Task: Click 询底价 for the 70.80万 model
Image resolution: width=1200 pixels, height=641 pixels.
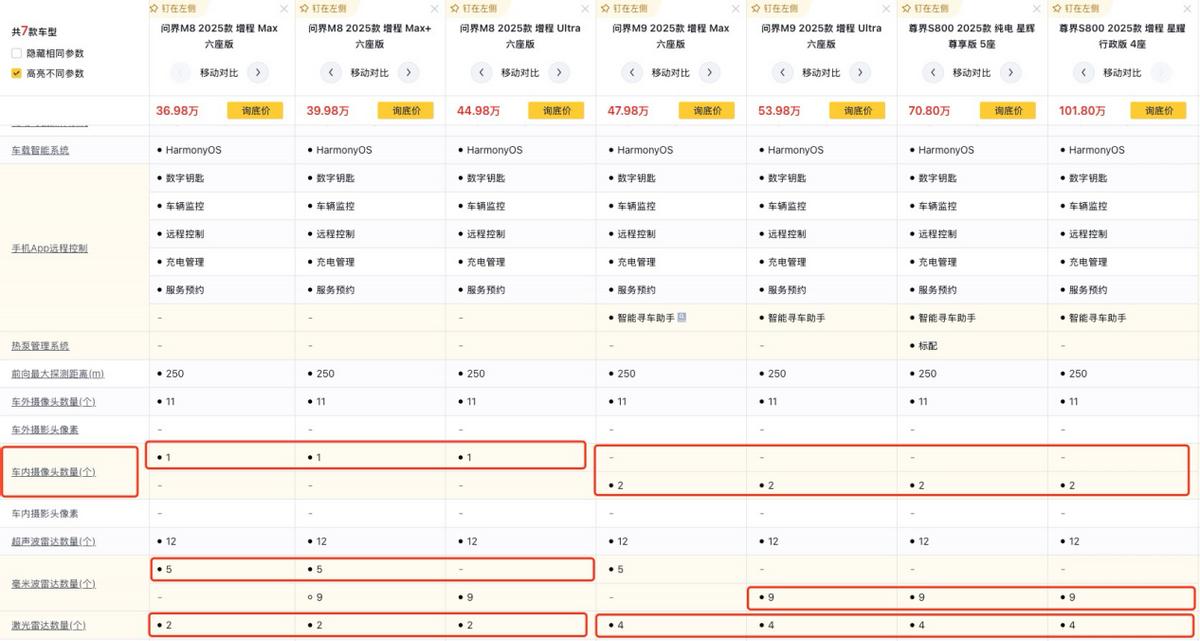Action: pyautogui.click(x=1007, y=111)
